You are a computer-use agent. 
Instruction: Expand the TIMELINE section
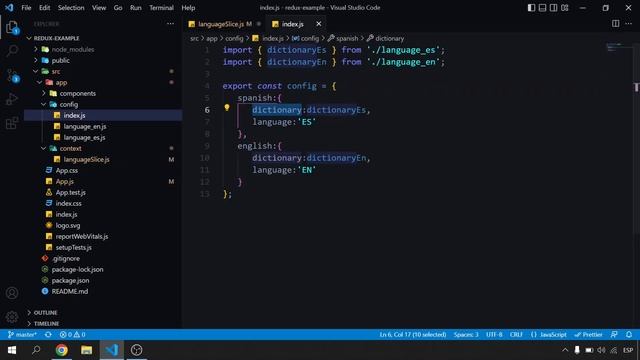point(103,323)
